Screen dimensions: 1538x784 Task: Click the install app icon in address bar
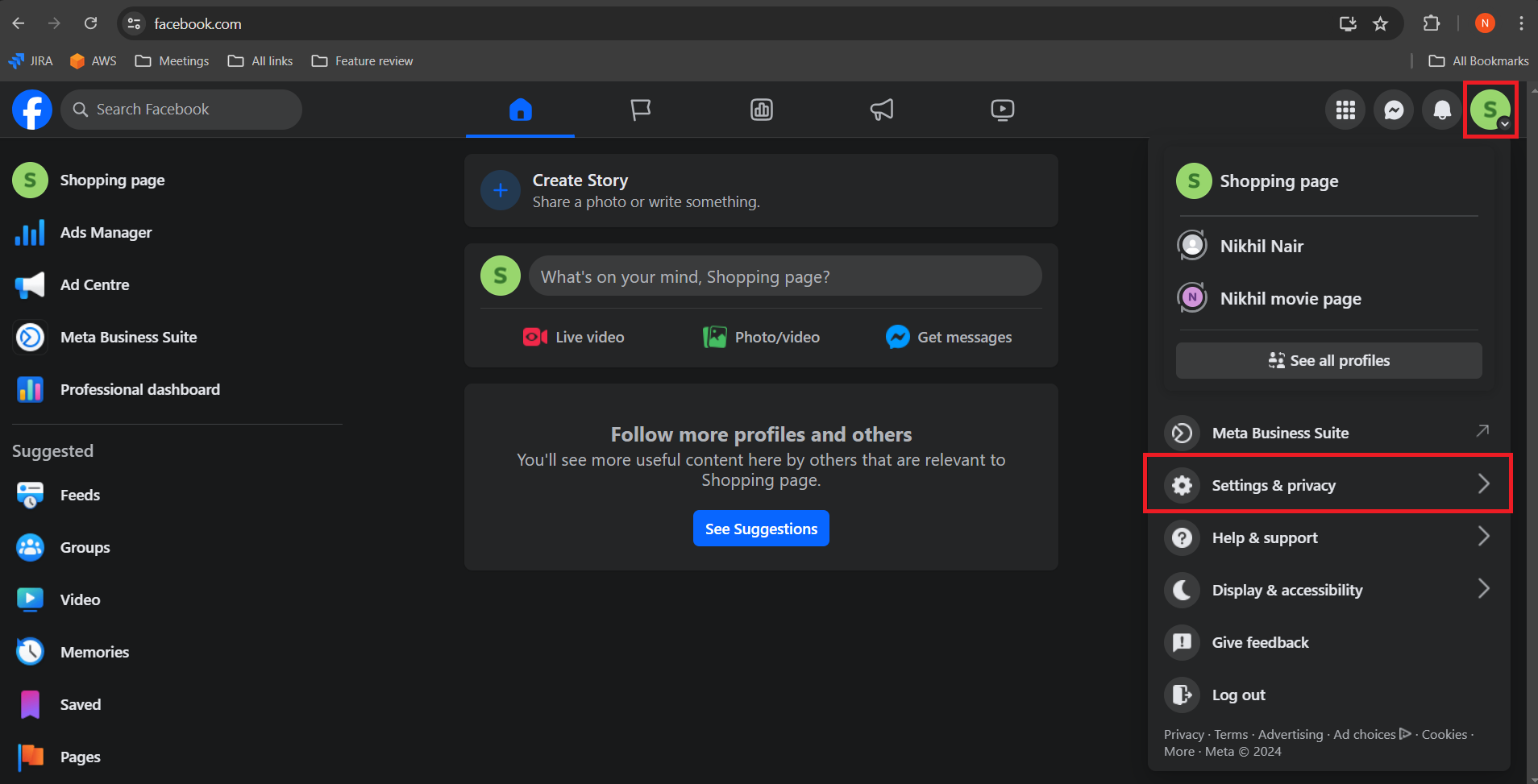1348,23
